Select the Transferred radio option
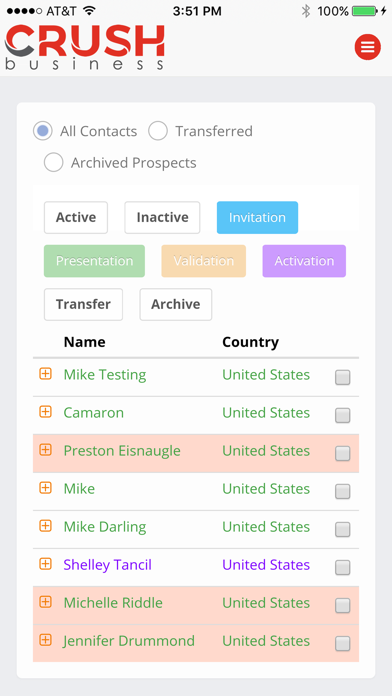The width and height of the screenshot is (392, 696). [x=158, y=131]
